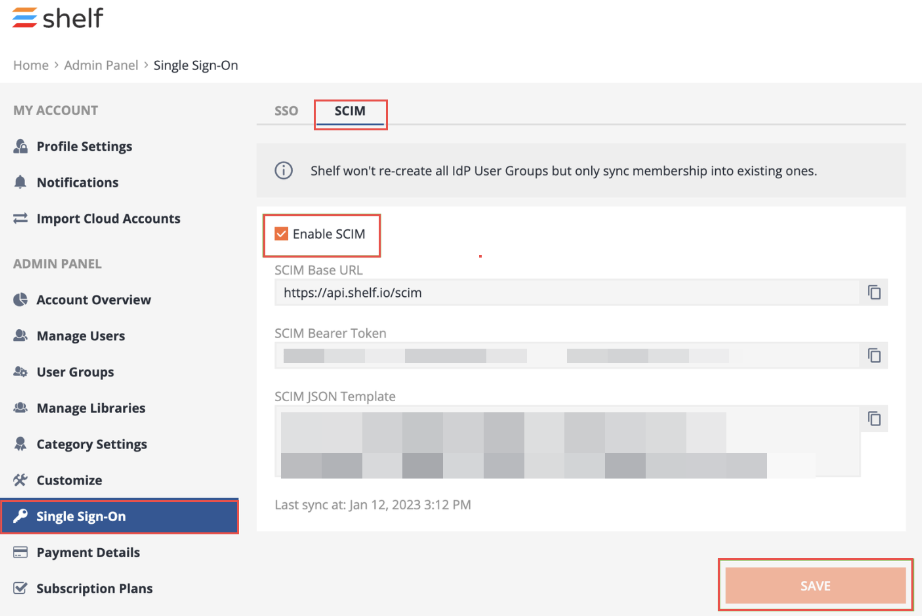Click the SCIM JSON Template text area
Viewport: 922px width, 616px height.
pos(567,441)
